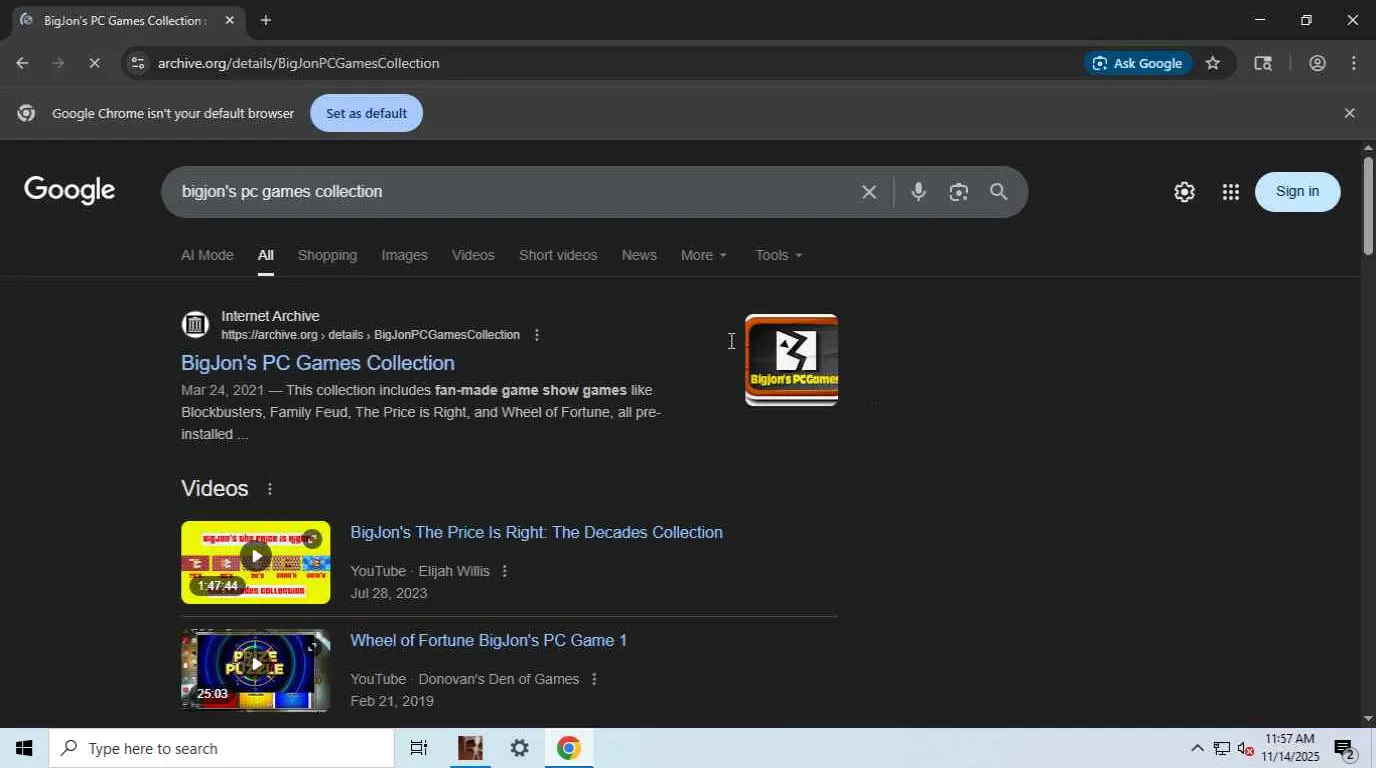The width and height of the screenshot is (1376, 768).
Task: Open options for Internet Archive result
Action: pyautogui.click(x=537, y=335)
